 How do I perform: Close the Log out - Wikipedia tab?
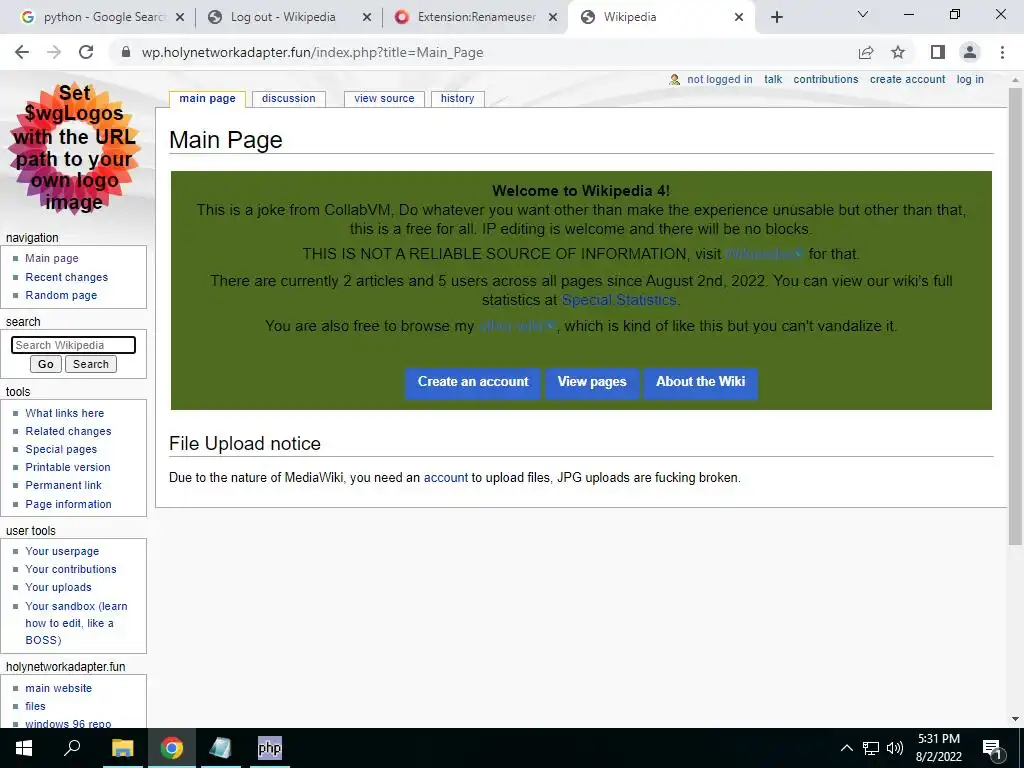[x=367, y=17]
